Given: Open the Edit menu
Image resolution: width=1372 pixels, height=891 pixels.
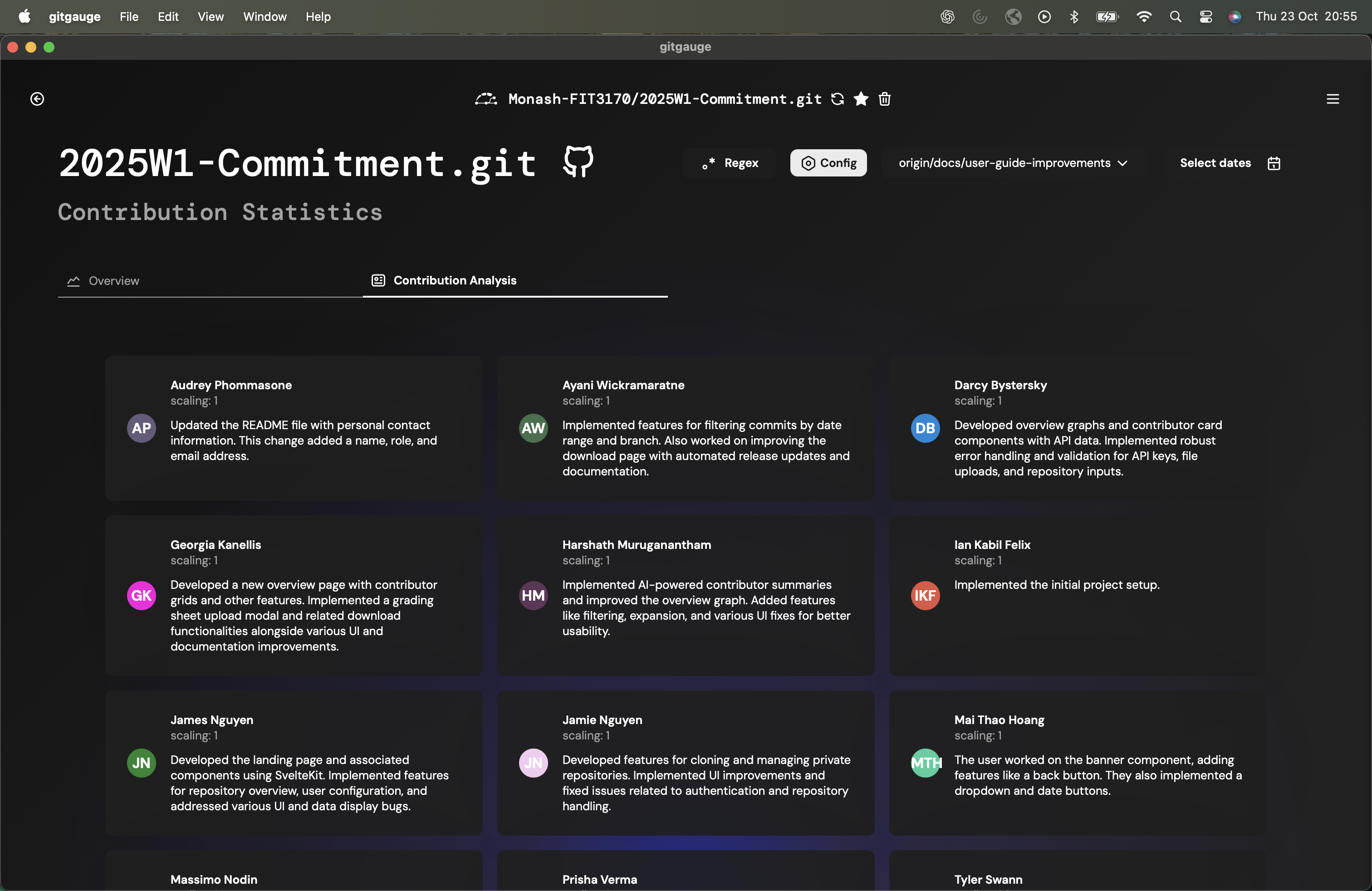Looking at the screenshot, I should click(x=168, y=17).
